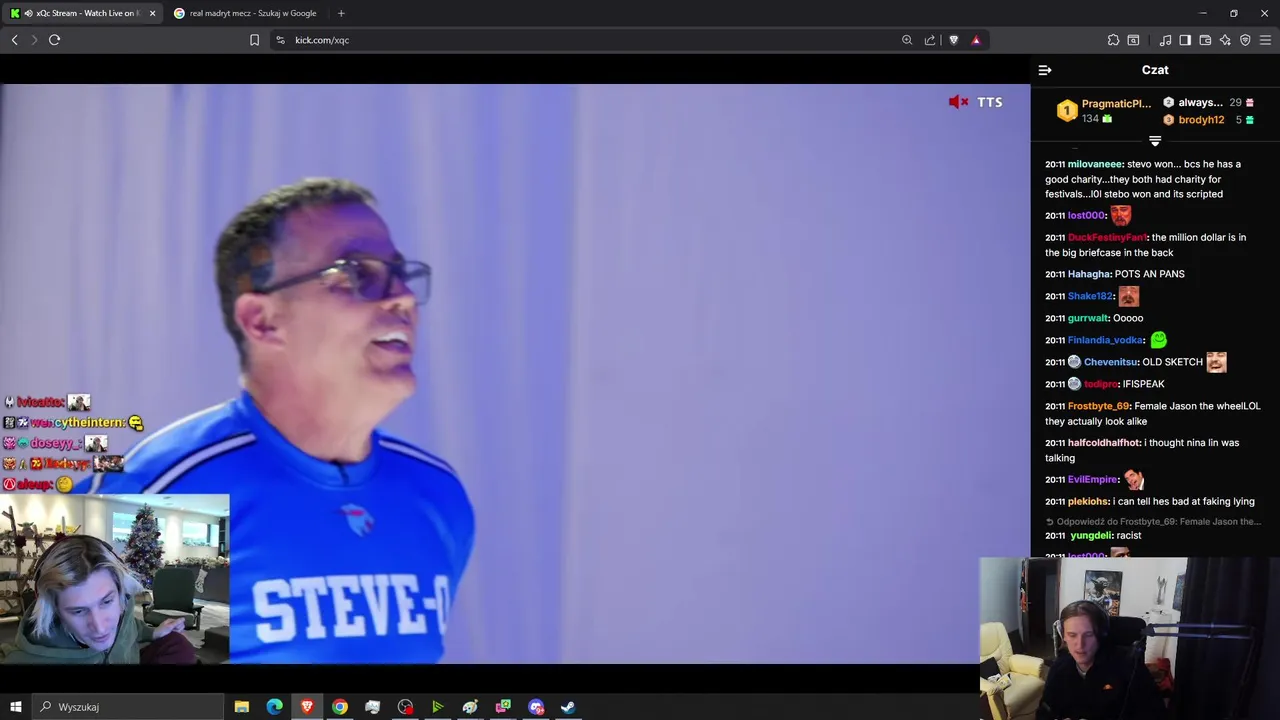This screenshot has width=1280, height=720.
Task: Open PragmaticPl... top gifter profile
Action: point(1116,104)
